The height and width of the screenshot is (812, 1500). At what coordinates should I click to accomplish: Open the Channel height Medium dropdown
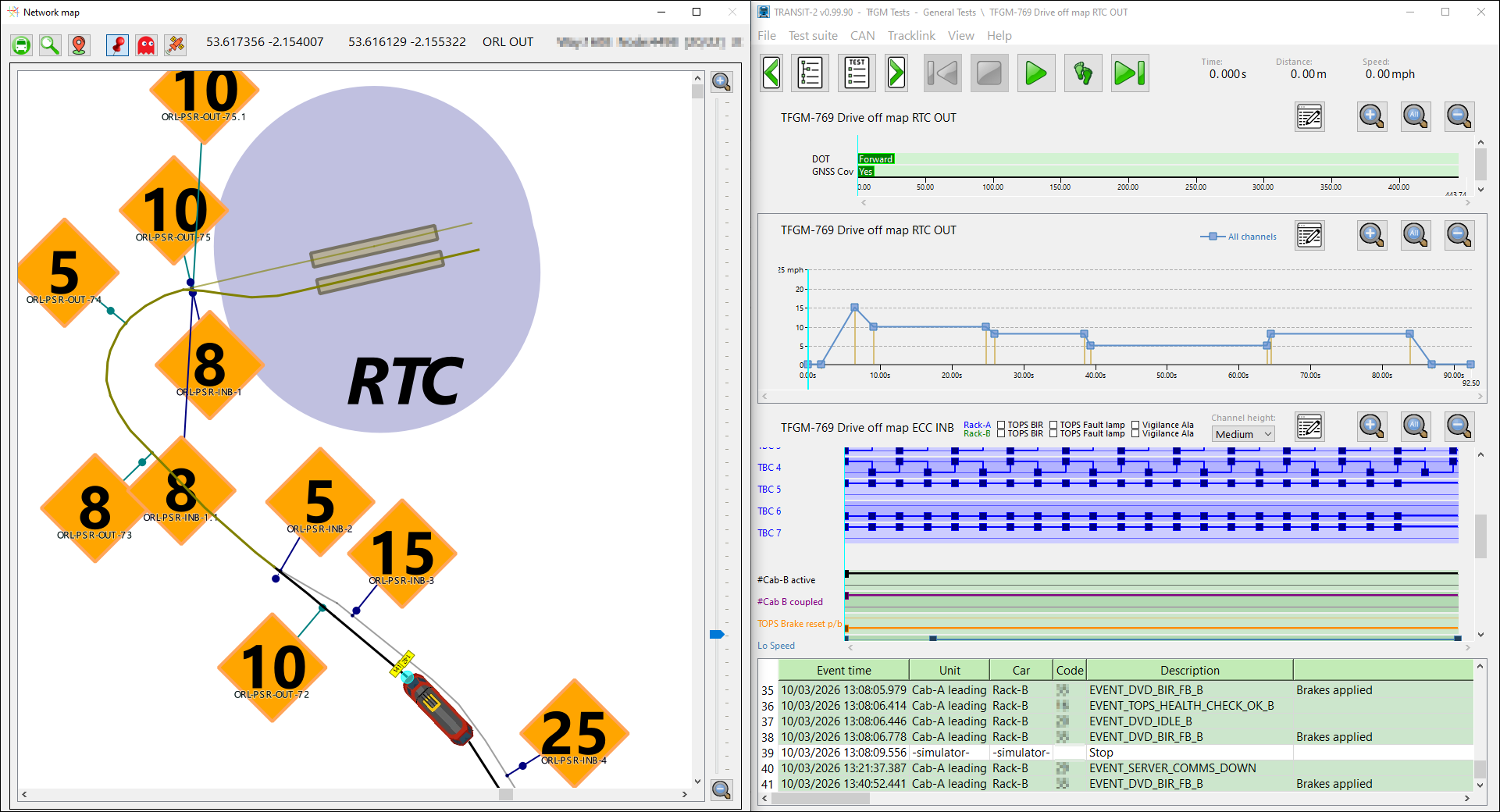pyautogui.click(x=1242, y=434)
